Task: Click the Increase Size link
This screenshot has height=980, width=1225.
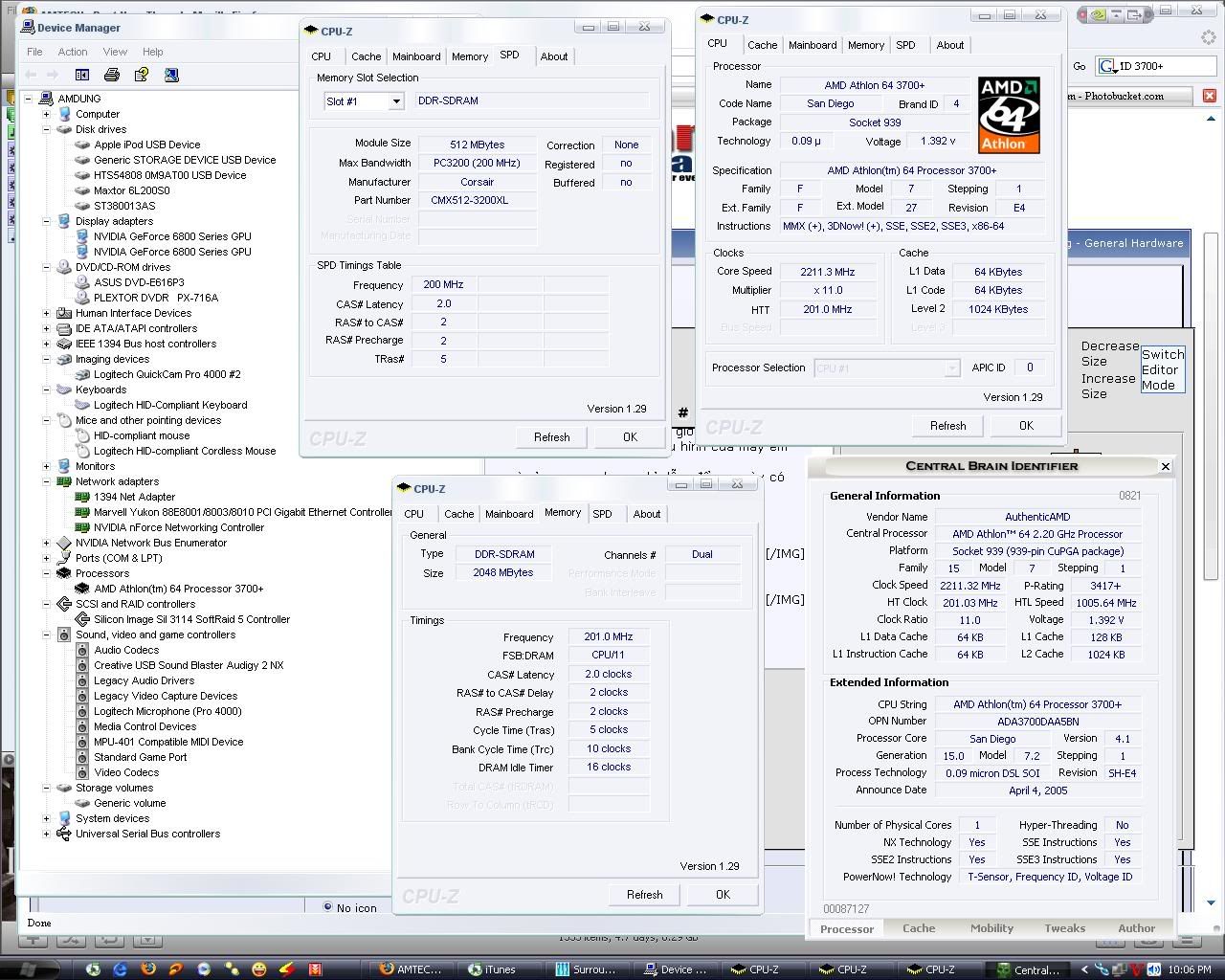Action: [x=1108, y=386]
